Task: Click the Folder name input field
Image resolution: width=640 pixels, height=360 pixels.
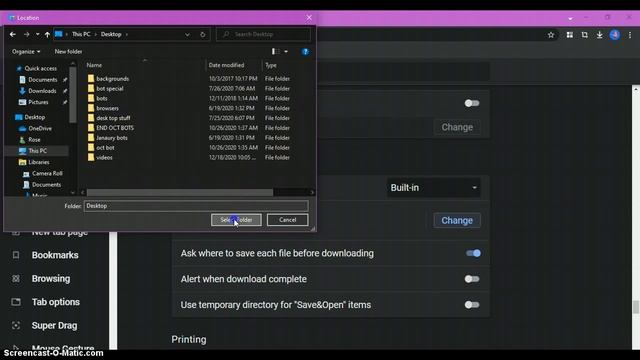Action: pyautogui.click(x=196, y=206)
